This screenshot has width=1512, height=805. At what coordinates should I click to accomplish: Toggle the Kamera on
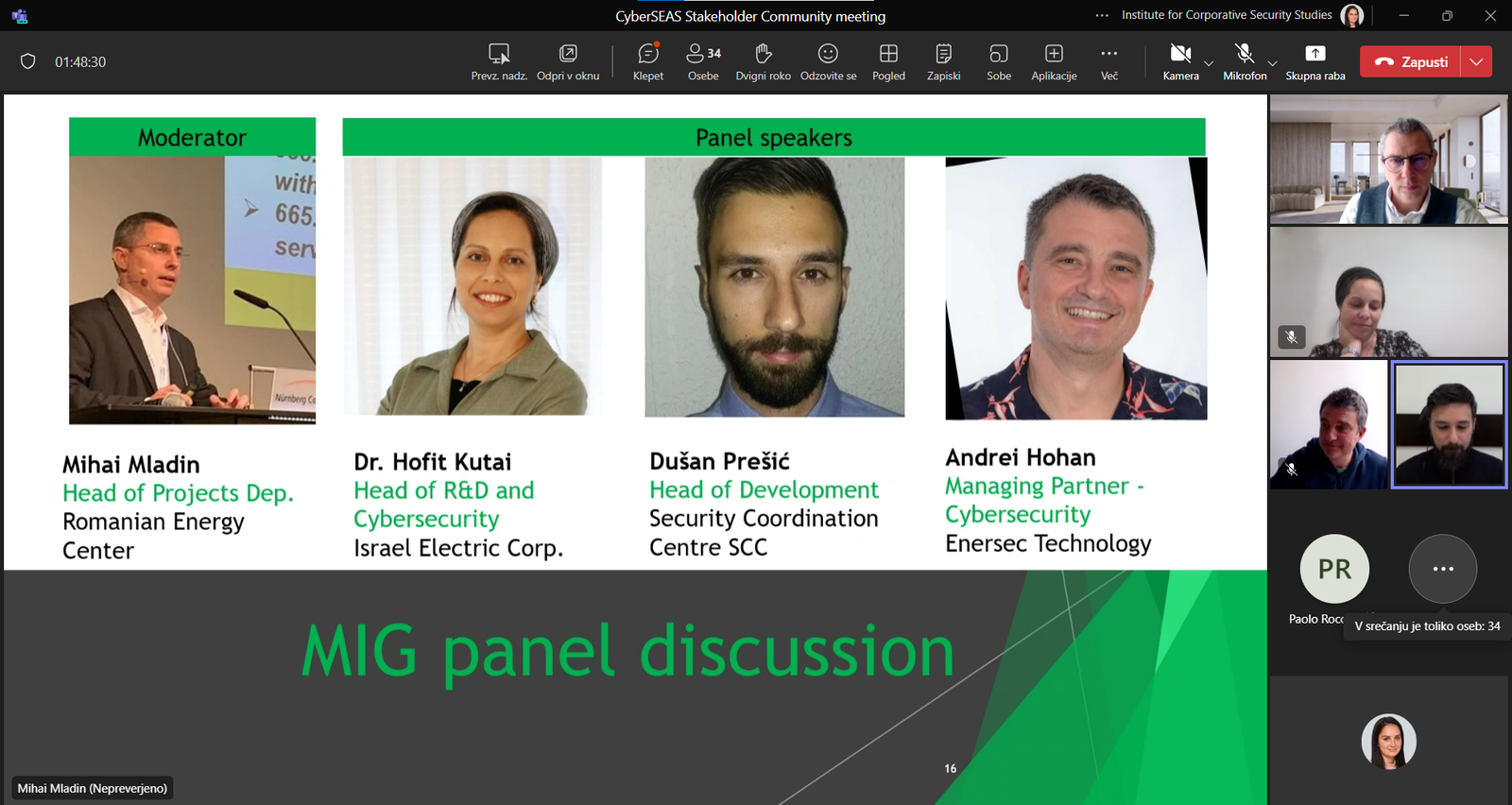click(x=1180, y=61)
